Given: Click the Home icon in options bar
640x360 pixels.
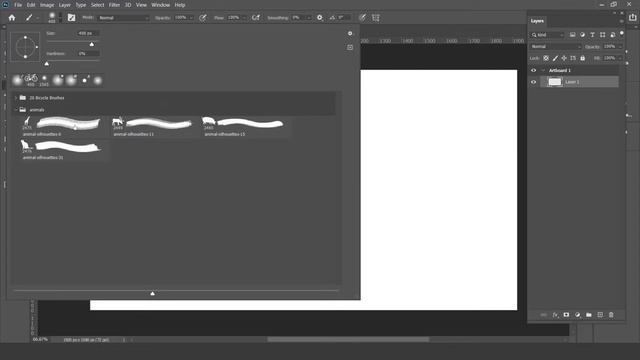Looking at the screenshot, I should (12, 18).
